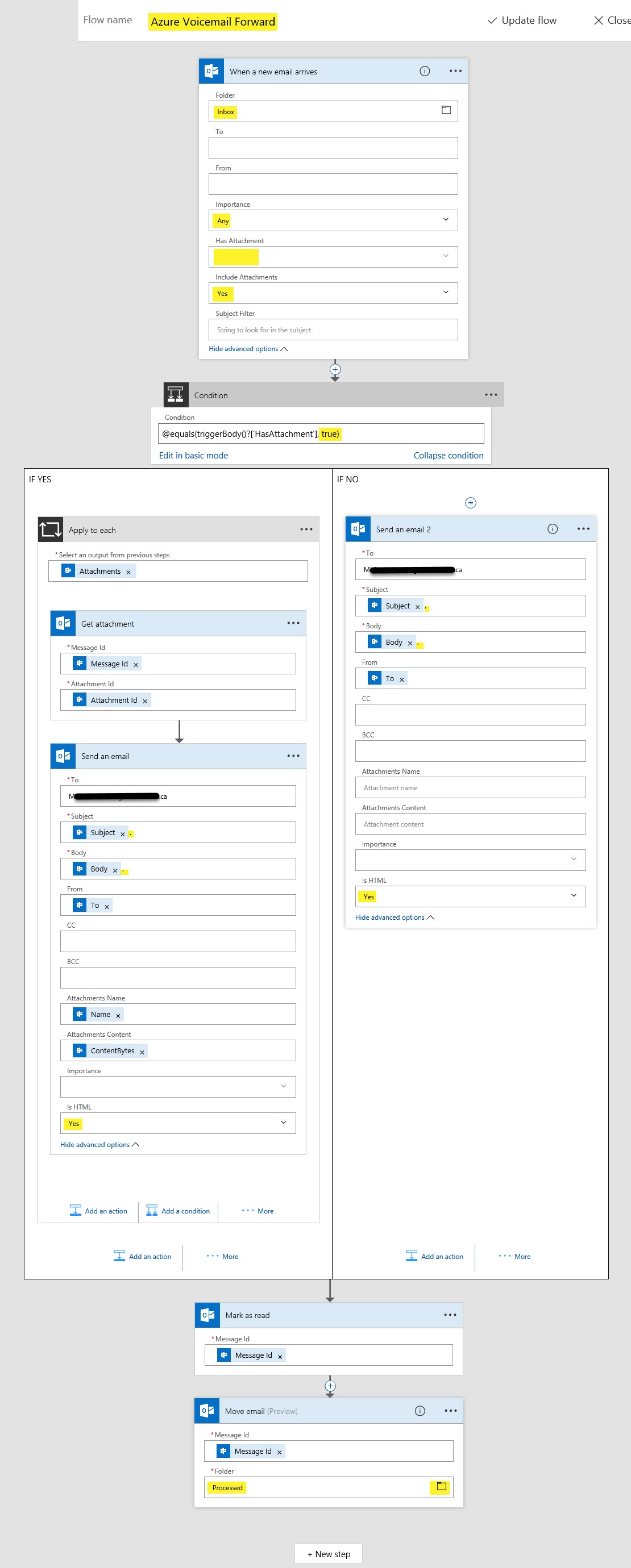Screen dimensions: 631x1568
Task: Open info icon on Send an email 2
Action: (553, 529)
